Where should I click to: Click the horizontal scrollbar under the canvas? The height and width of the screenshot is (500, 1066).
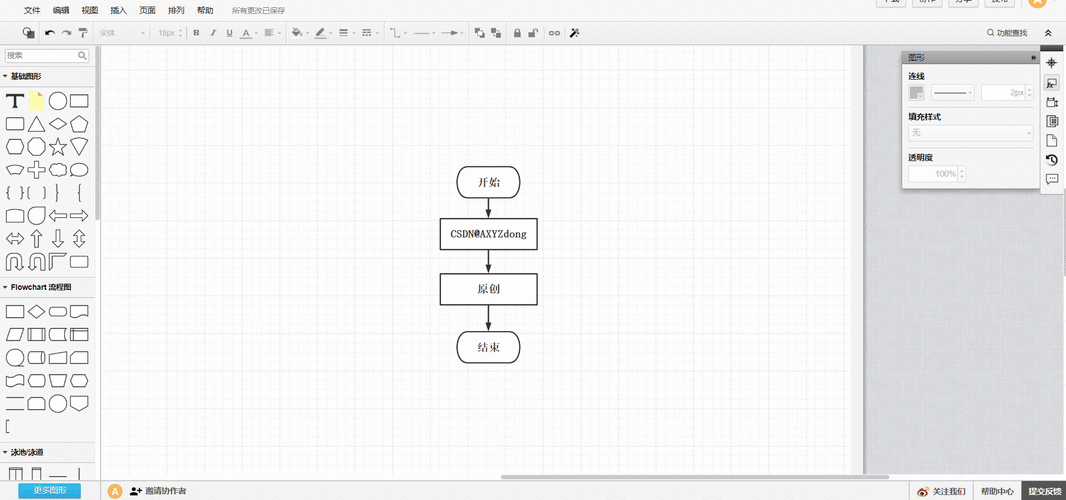click(x=695, y=477)
